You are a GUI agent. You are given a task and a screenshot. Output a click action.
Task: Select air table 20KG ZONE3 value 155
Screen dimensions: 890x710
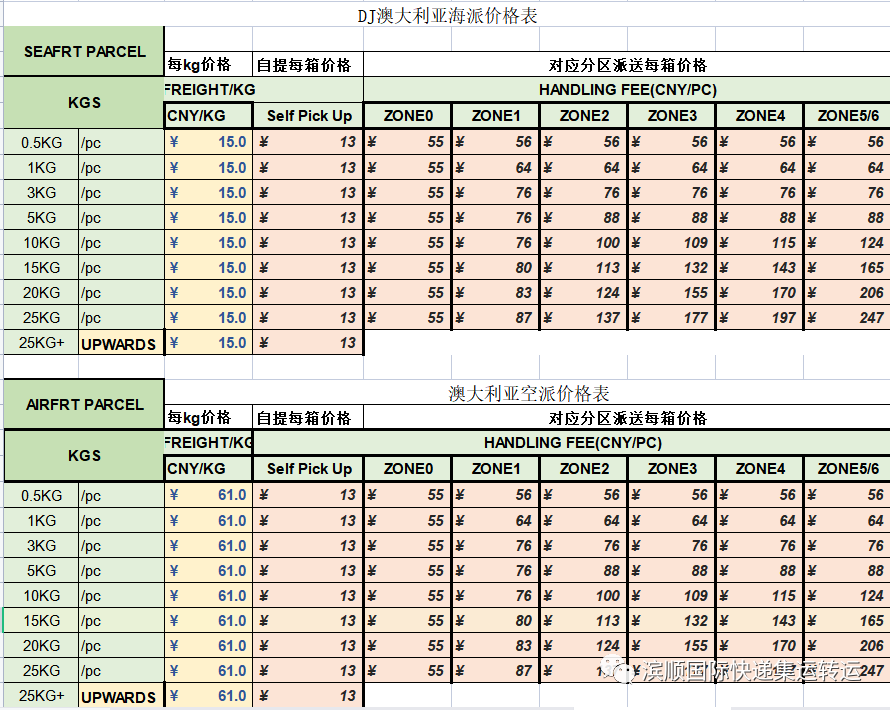[x=671, y=645]
